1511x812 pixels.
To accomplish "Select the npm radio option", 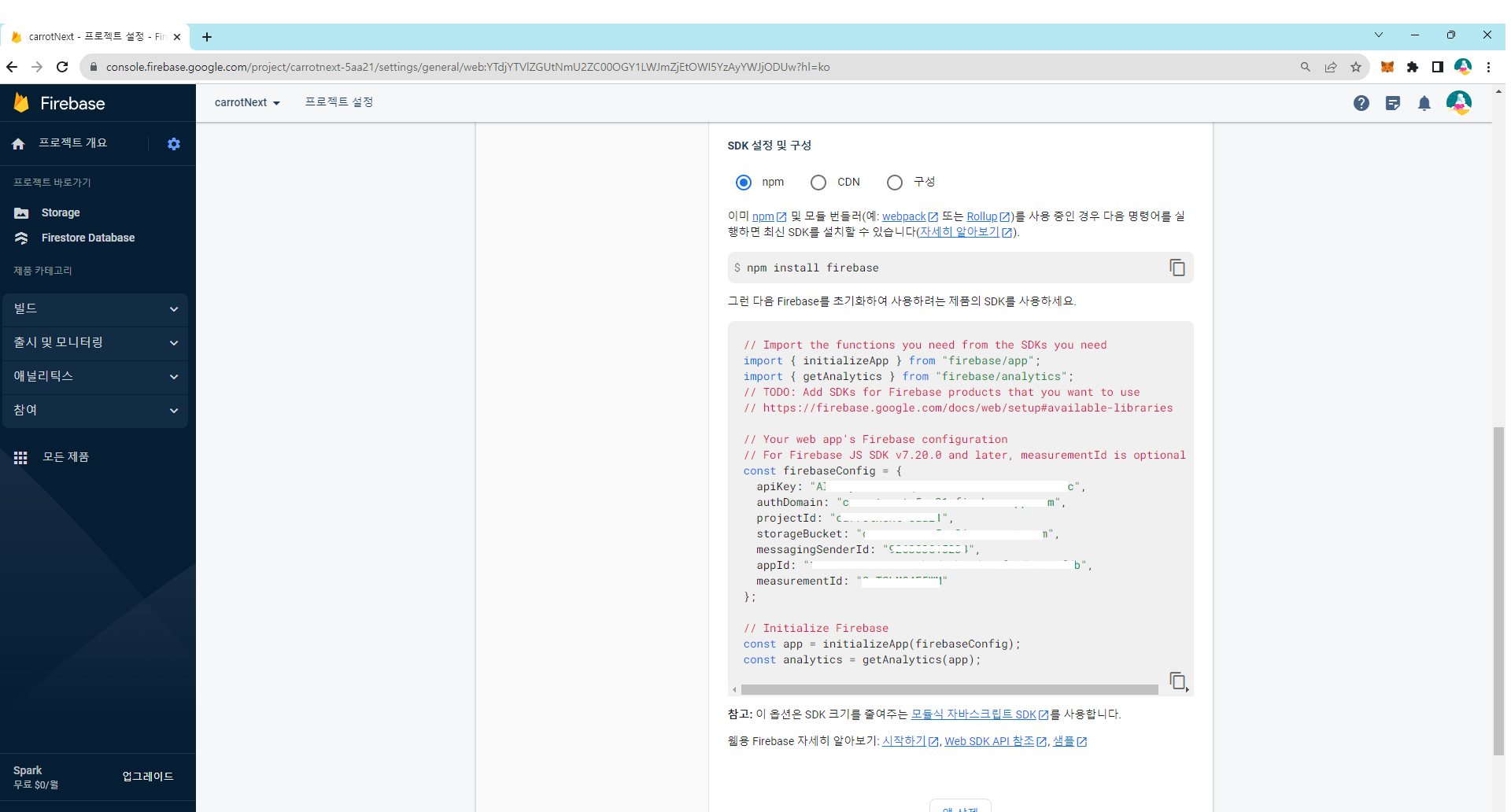I will [743, 183].
